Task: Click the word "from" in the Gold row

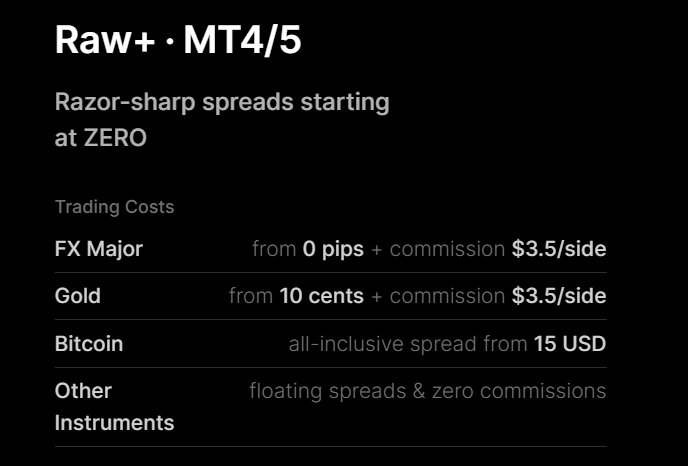Action: [x=250, y=296]
